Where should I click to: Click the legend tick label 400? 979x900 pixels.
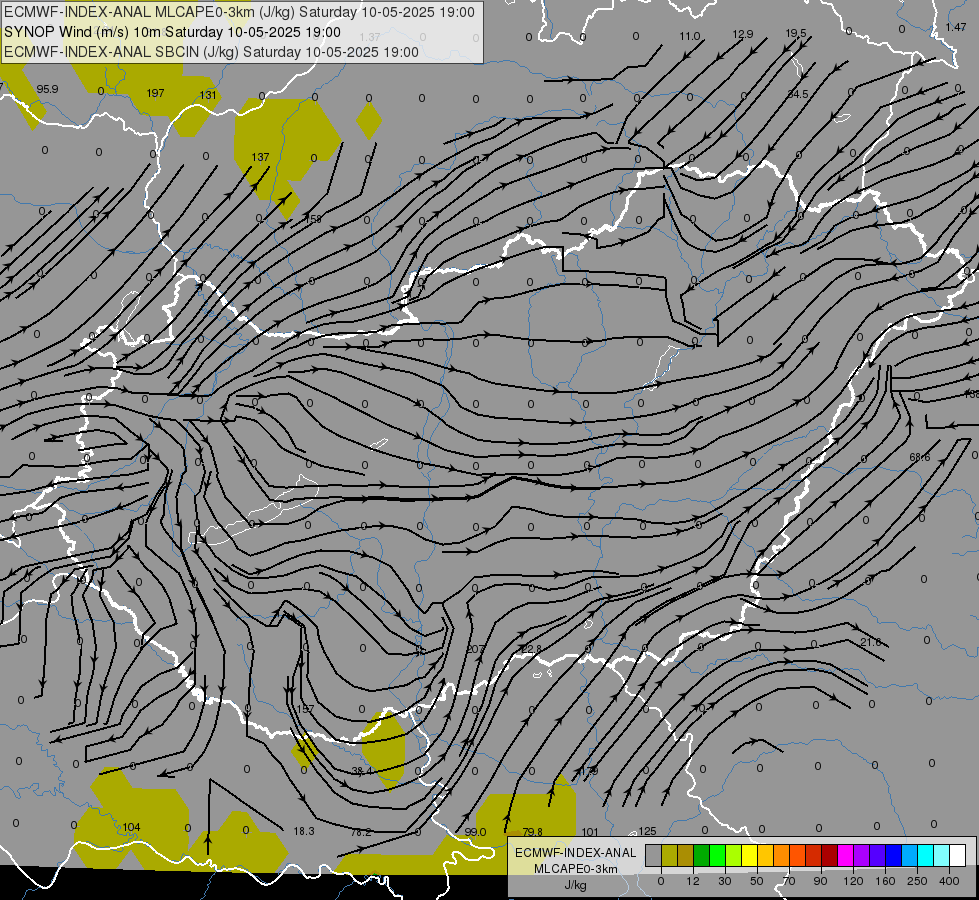[x=949, y=881]
